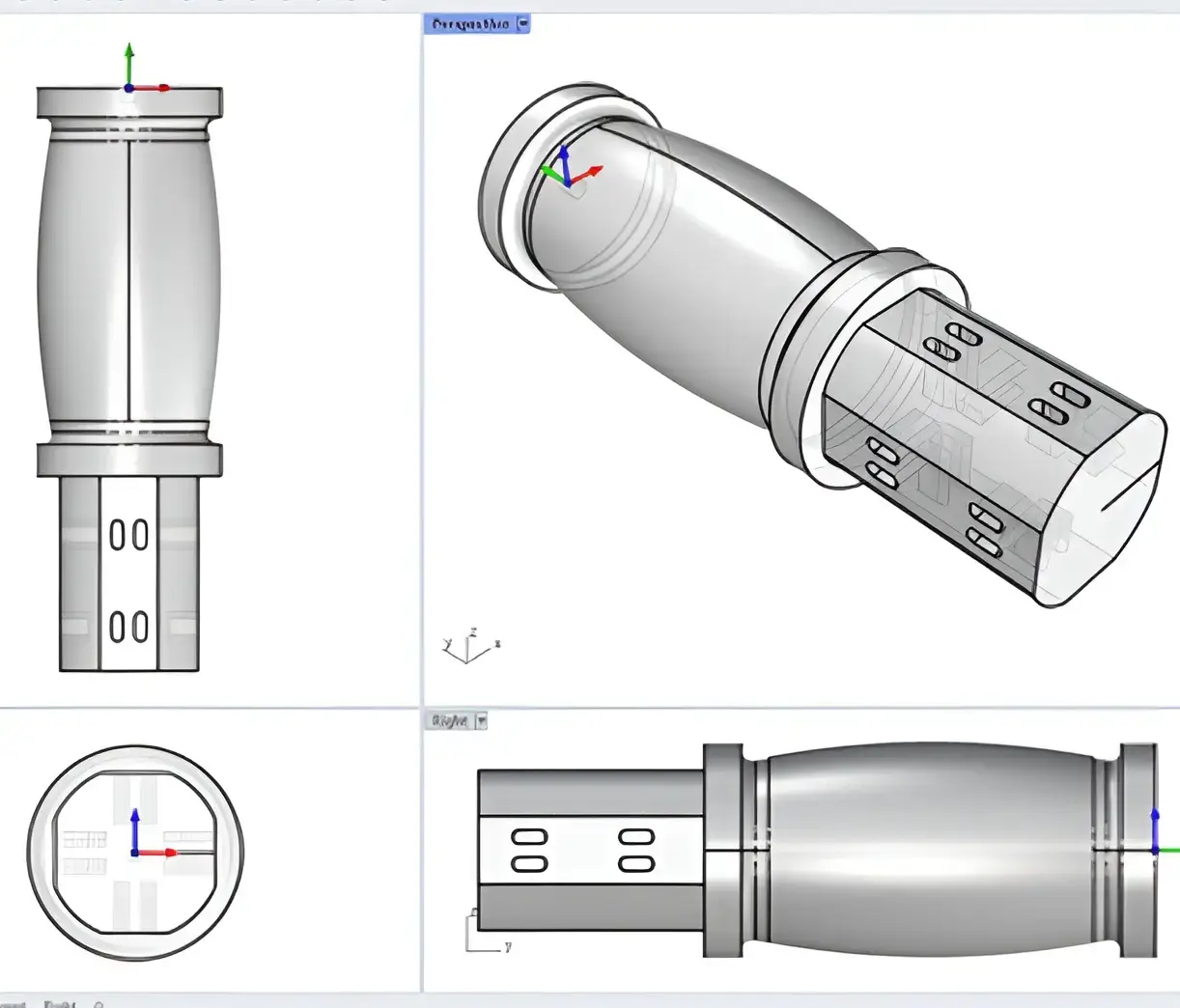This screenshot has width=1180, height=1008.
Task: Select the upper oval slot pair in front view
Action: point(129,534)
